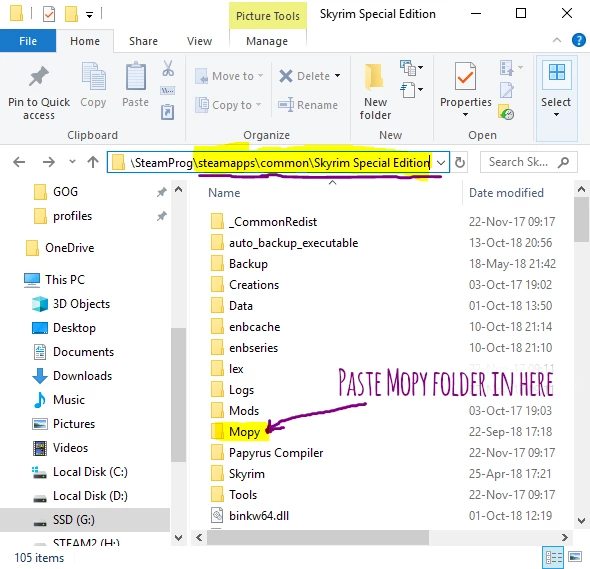The image size is (590, 569).
Task: Open Properties with the checkmark icon
Action: click(x=465, y=76)
